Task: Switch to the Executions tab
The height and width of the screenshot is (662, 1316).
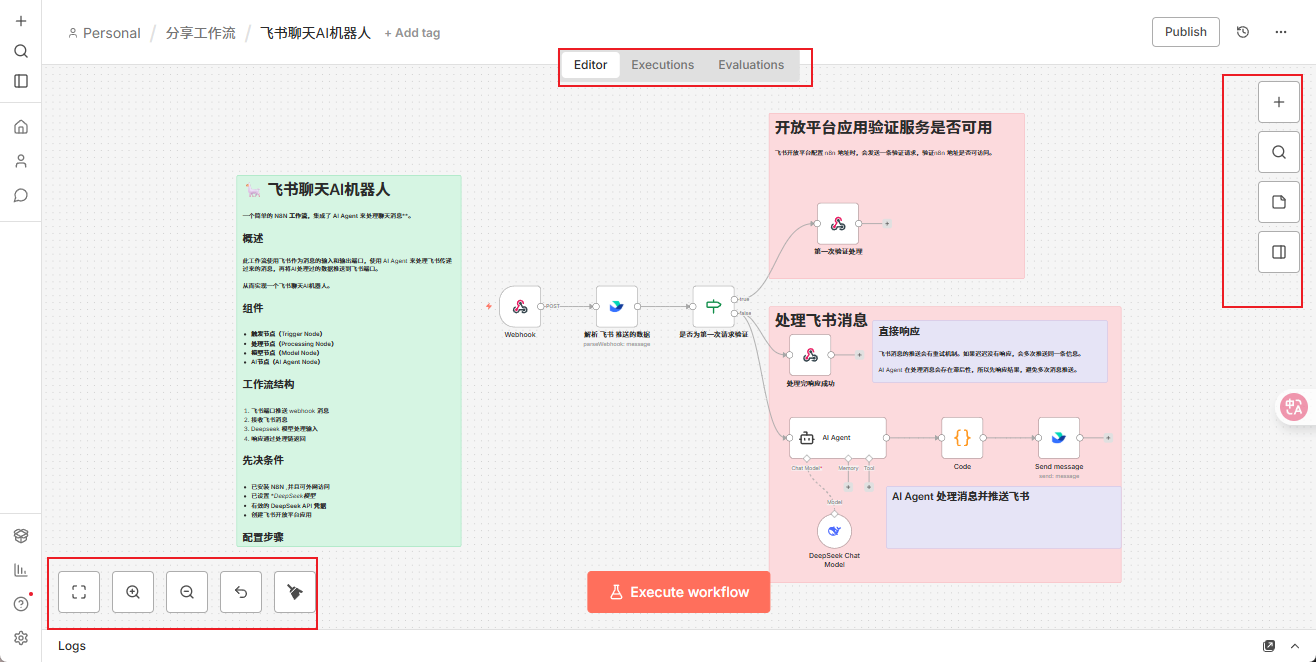Action: point(662,65)
